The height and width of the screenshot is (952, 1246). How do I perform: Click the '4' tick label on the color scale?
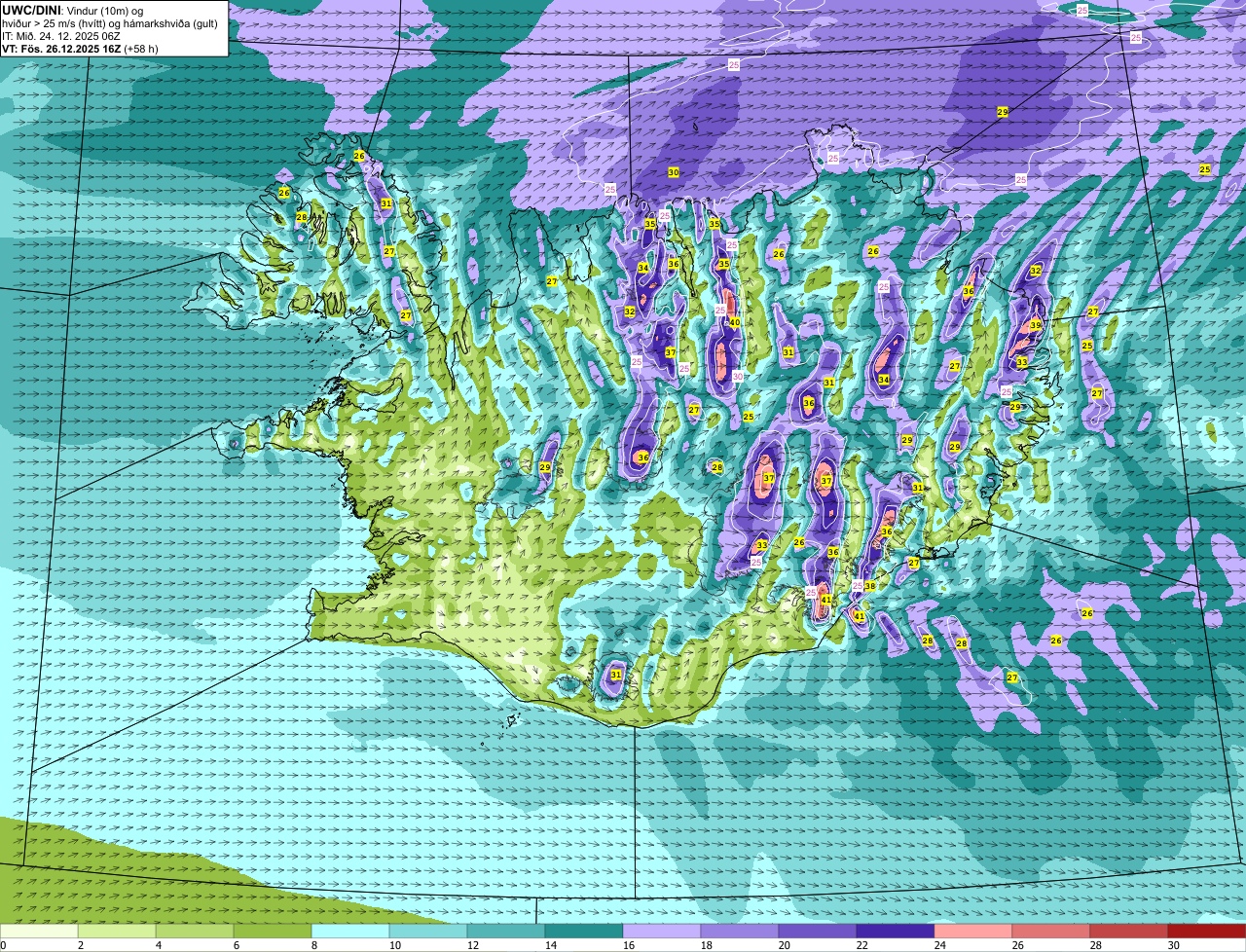158,945
